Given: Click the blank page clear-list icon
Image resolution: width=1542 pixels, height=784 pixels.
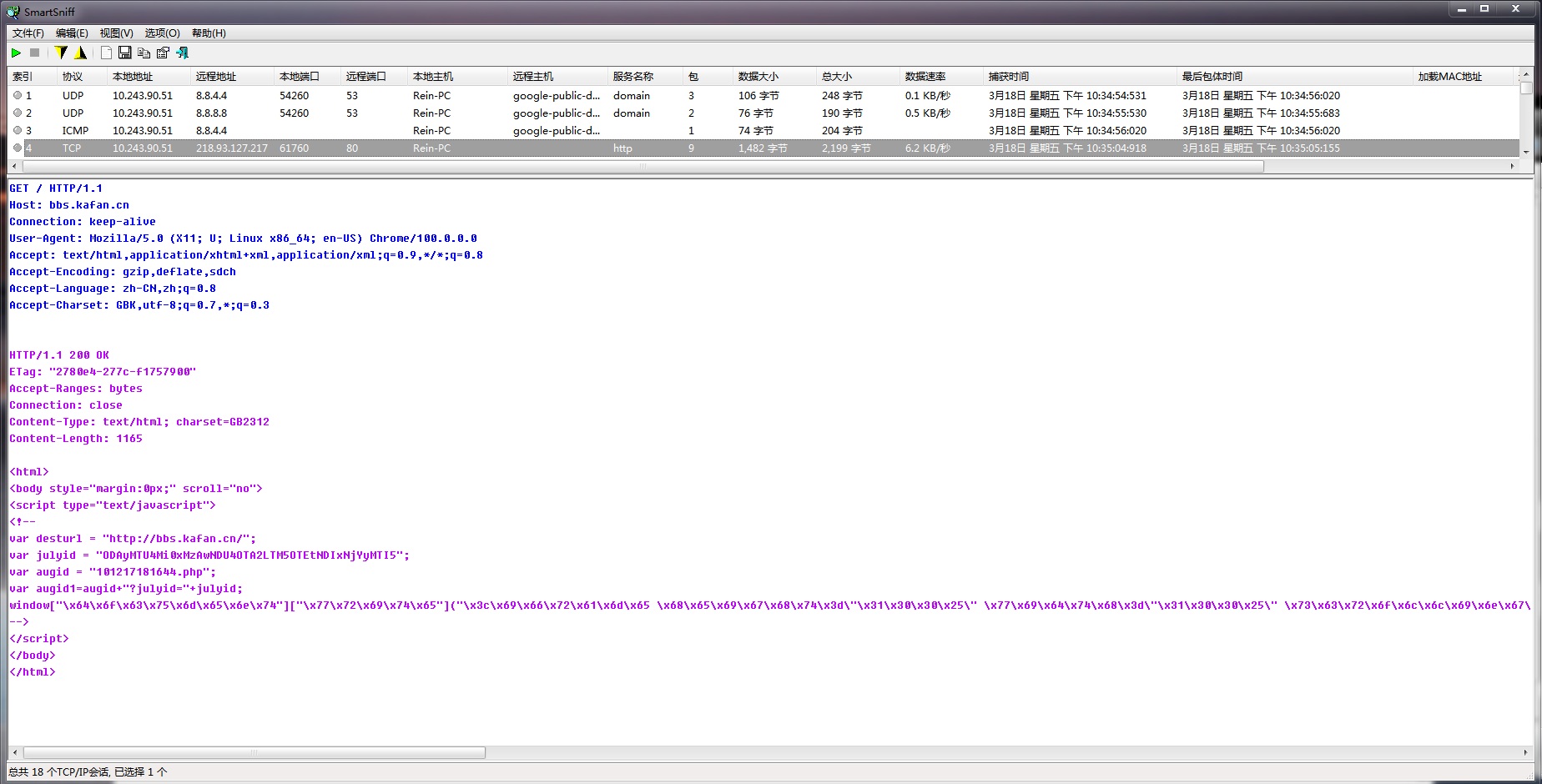Looking at the screenshot, I should pos(106,53).
